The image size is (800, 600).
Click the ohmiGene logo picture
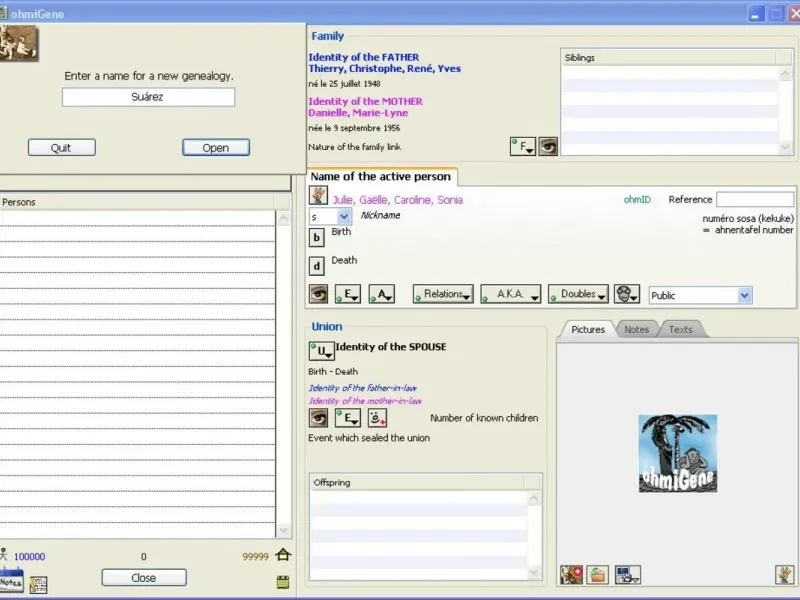pyautogui.click(x=678, y=454)
